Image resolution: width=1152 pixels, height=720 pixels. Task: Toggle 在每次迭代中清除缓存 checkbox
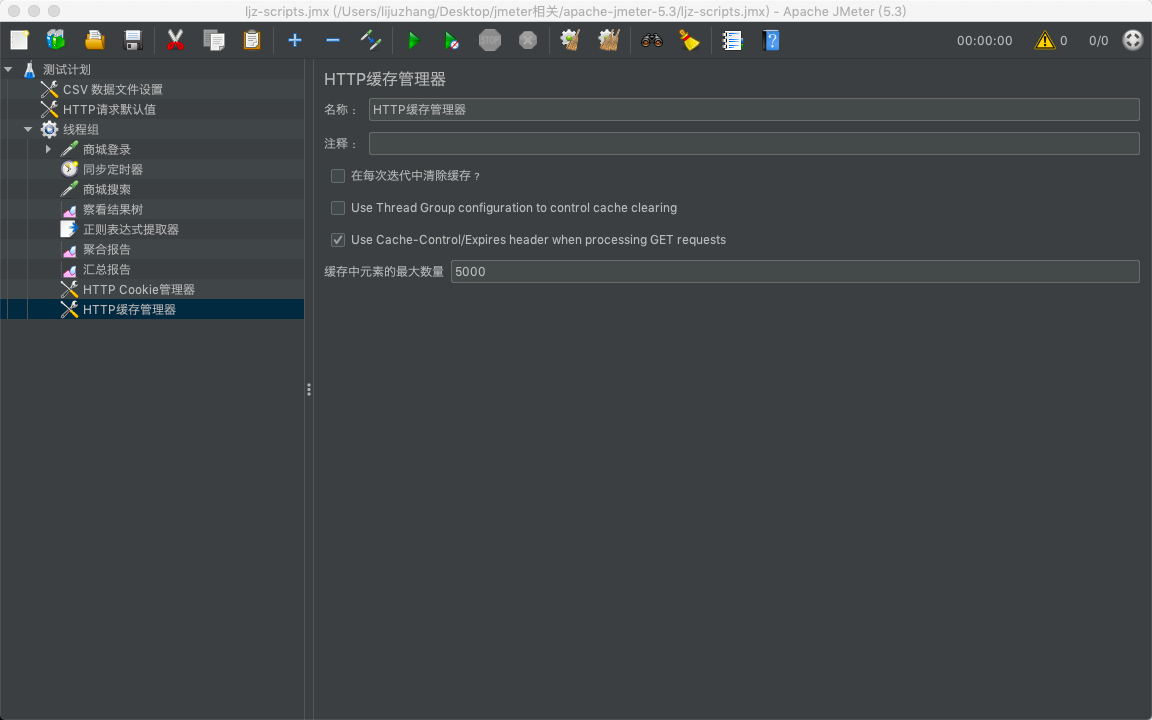338,176
